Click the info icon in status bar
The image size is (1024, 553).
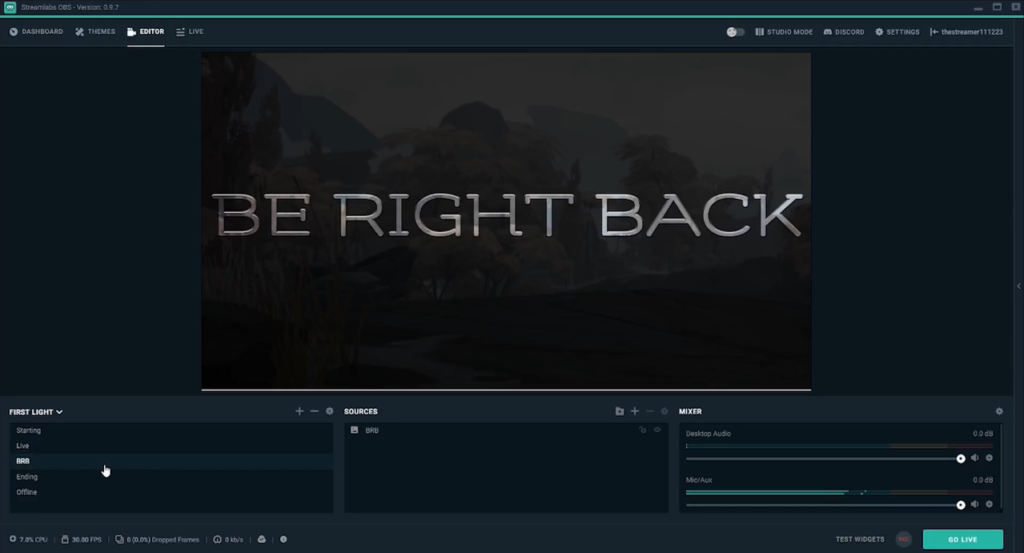(283, 539)
